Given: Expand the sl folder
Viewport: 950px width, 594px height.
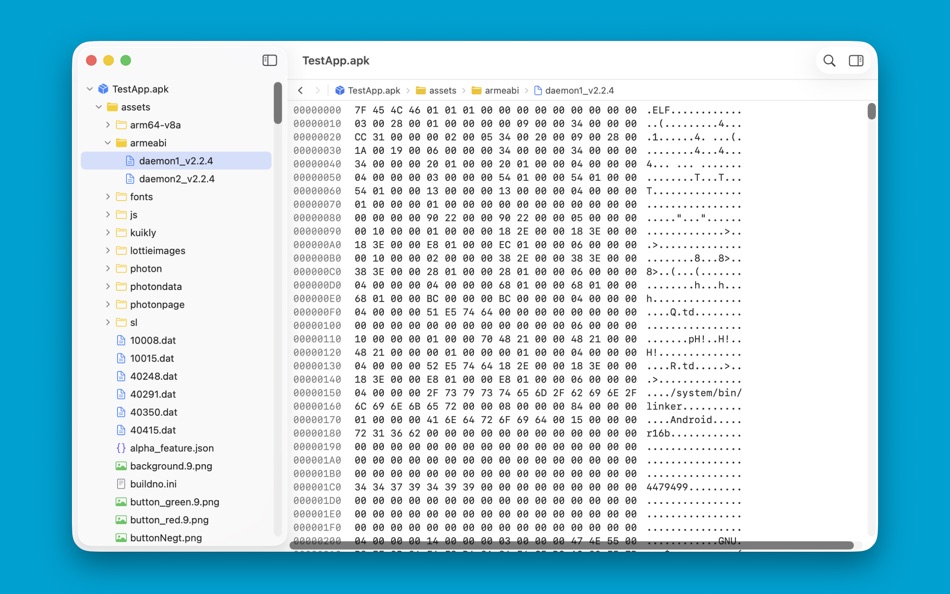Looking at the screenshot, I should (x=108, y=322).
